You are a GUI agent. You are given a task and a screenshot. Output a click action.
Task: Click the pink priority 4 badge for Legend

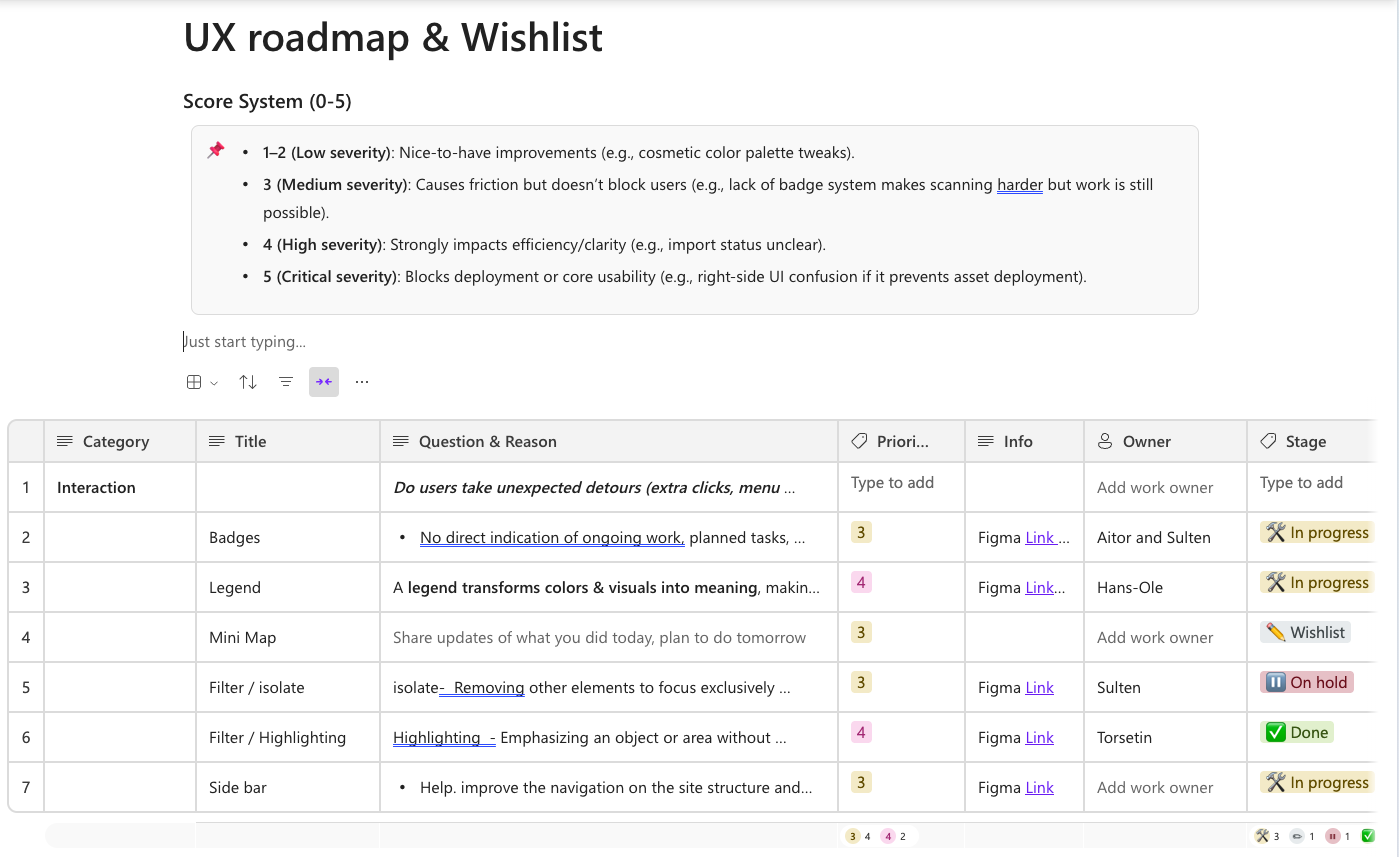click(861, 582)
